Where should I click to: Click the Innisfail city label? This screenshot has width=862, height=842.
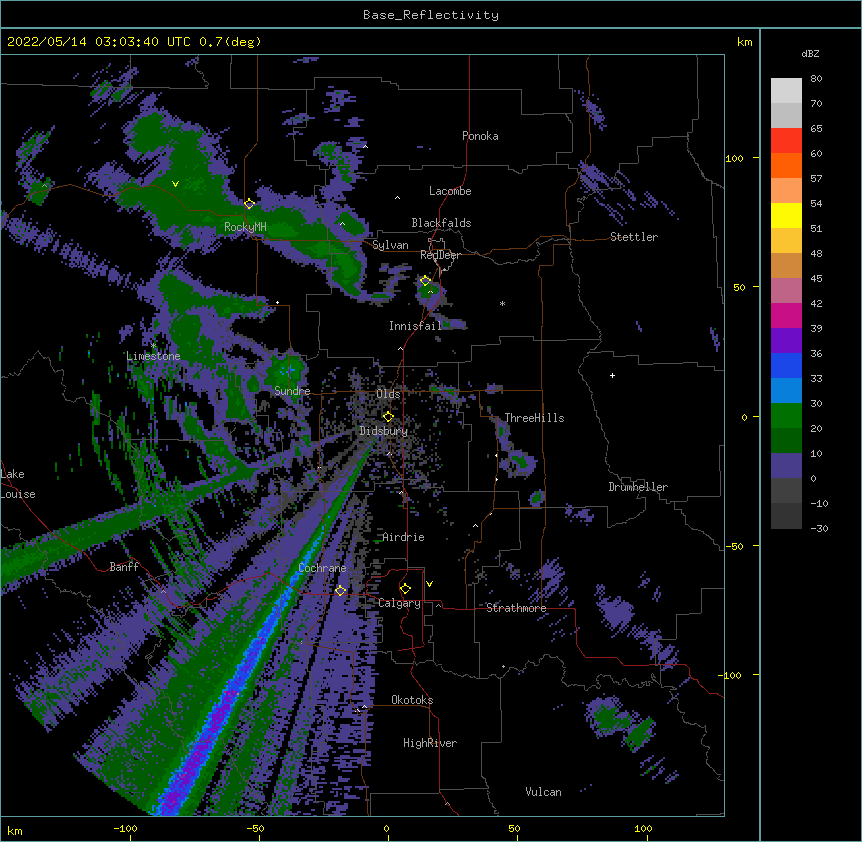point(415,326)
